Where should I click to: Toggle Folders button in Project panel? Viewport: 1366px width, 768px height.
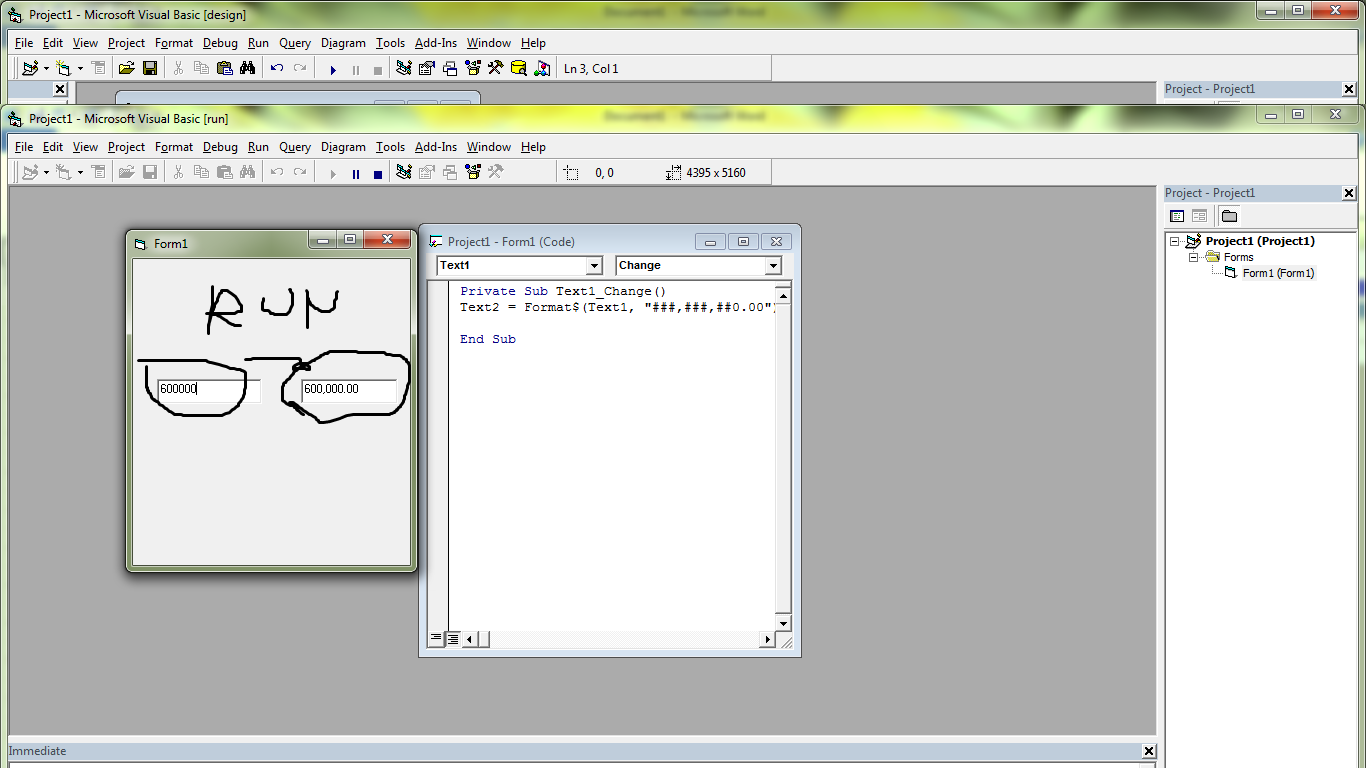(x=1229, y=216)
